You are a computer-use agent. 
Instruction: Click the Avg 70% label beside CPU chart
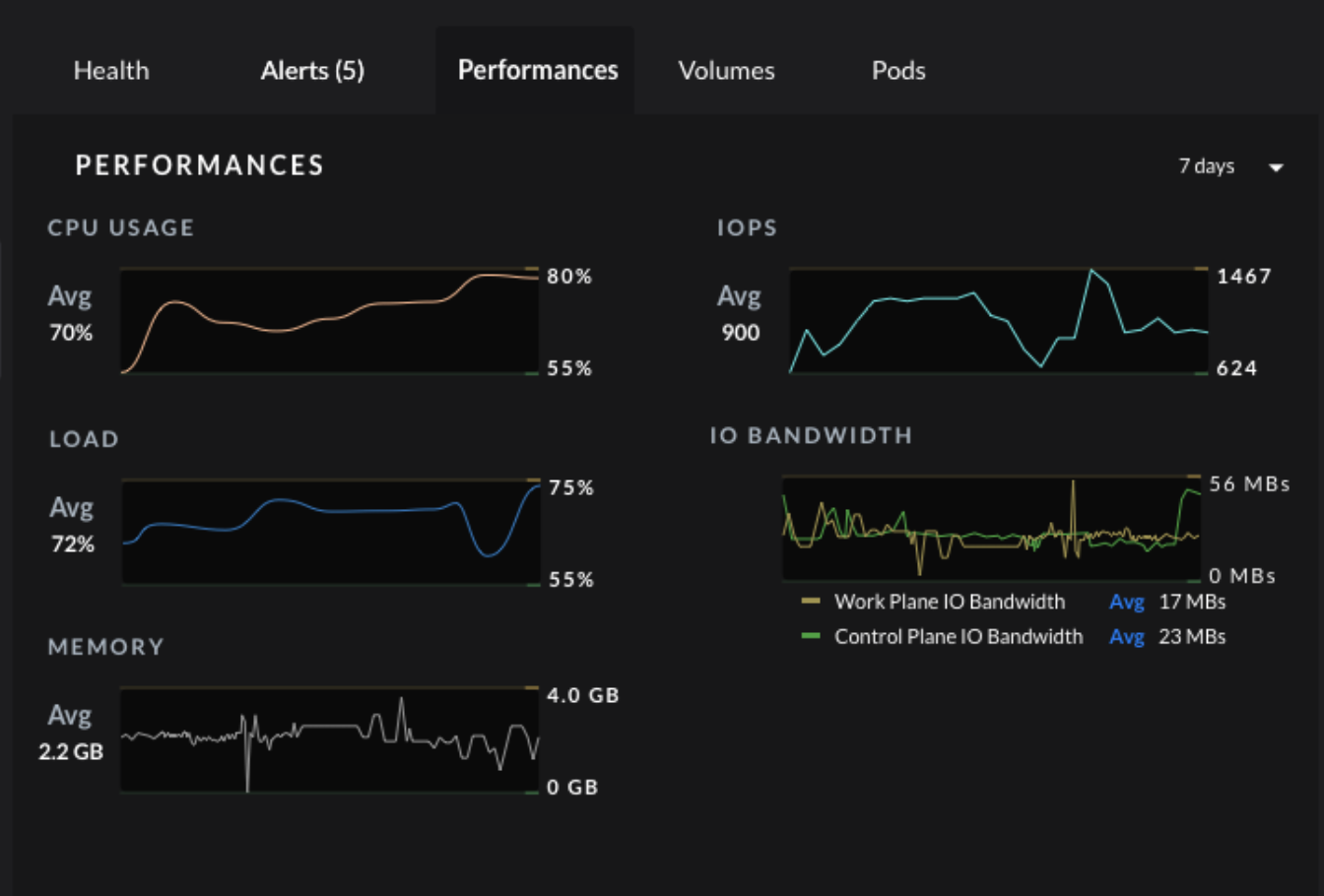pyautogui.click(x=70, y=315)
